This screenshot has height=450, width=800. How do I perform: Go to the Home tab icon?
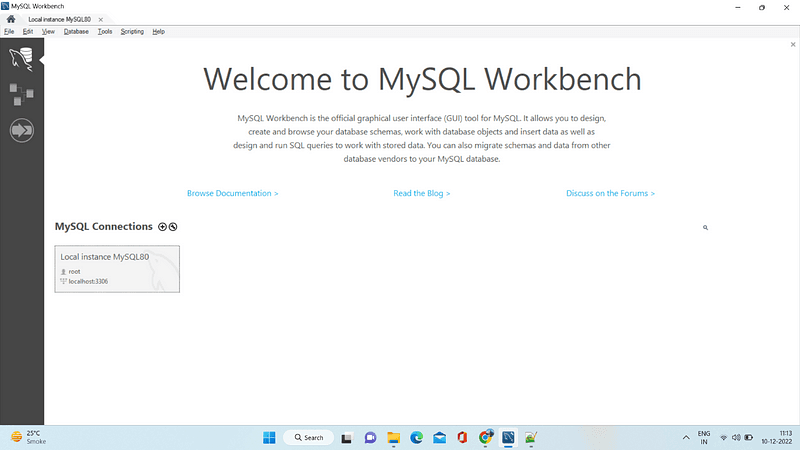pyautogui.click(x=11, y=19)
